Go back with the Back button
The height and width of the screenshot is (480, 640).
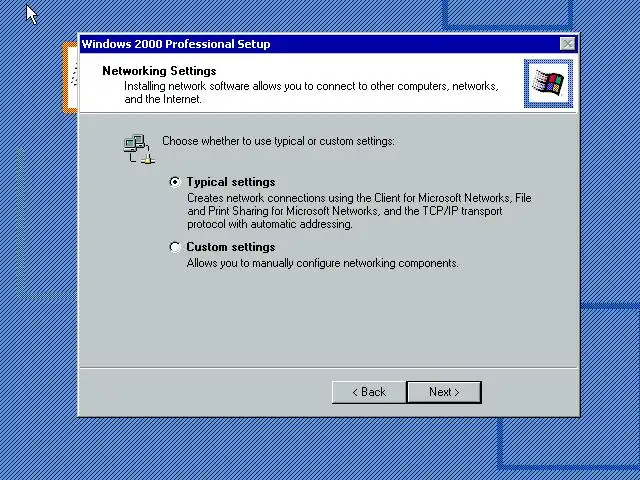369,392
